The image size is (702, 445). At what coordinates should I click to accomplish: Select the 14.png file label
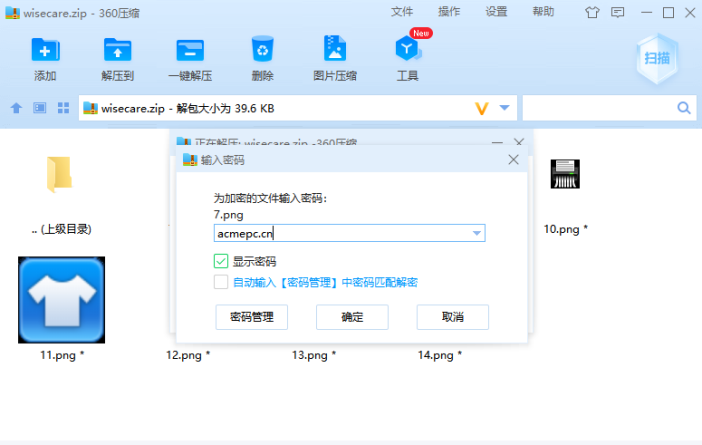(x=440, y=355)
